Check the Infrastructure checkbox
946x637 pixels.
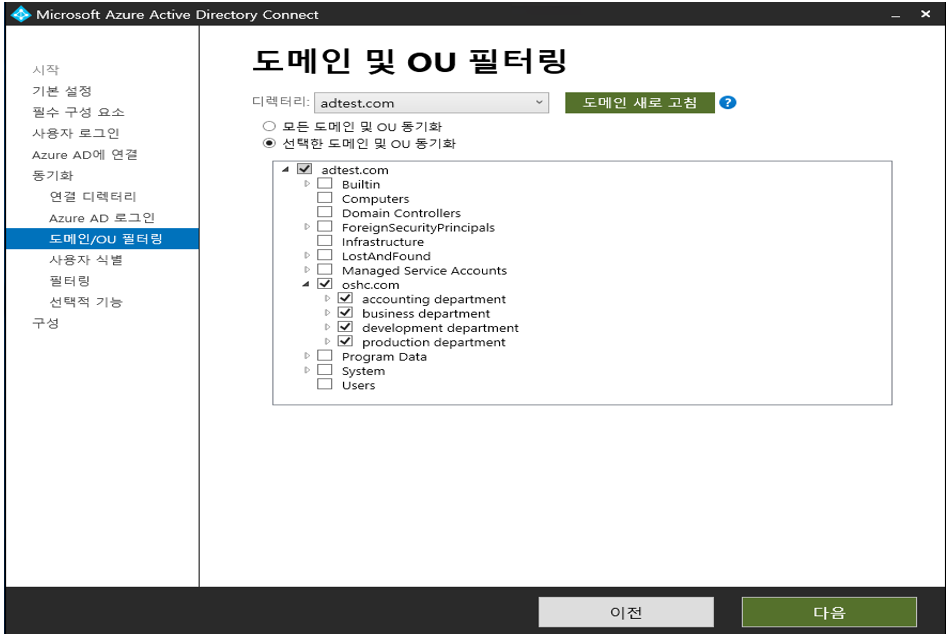(325, 241)
